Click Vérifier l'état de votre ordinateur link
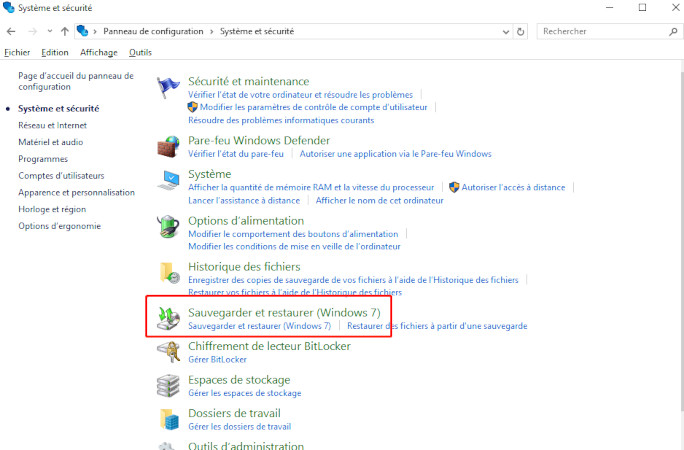 (x=301, y=95)
